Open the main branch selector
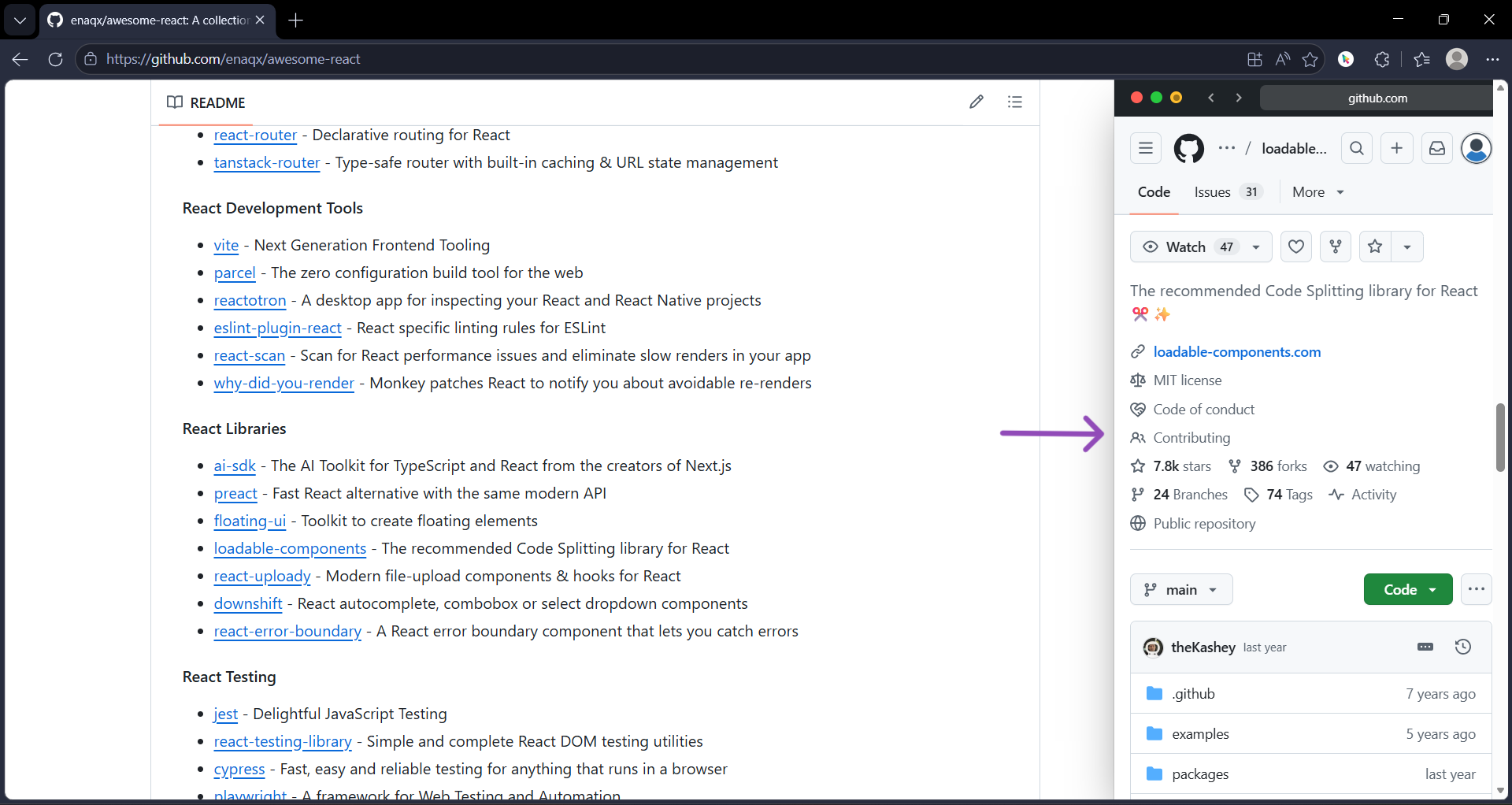Image resolution: width=1512 pixels, height=805 pixels. point(1181,589)
